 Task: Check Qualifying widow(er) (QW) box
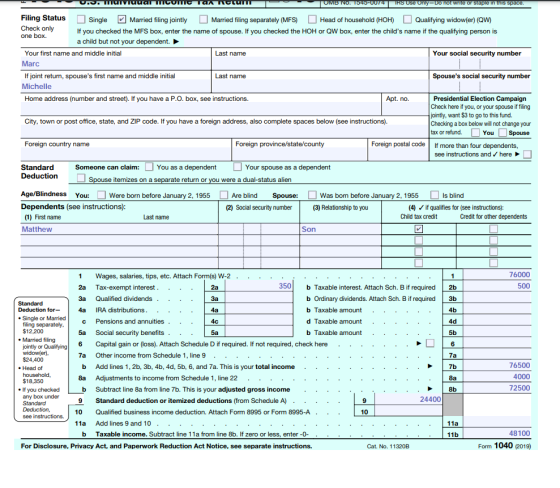click(407, 19)
